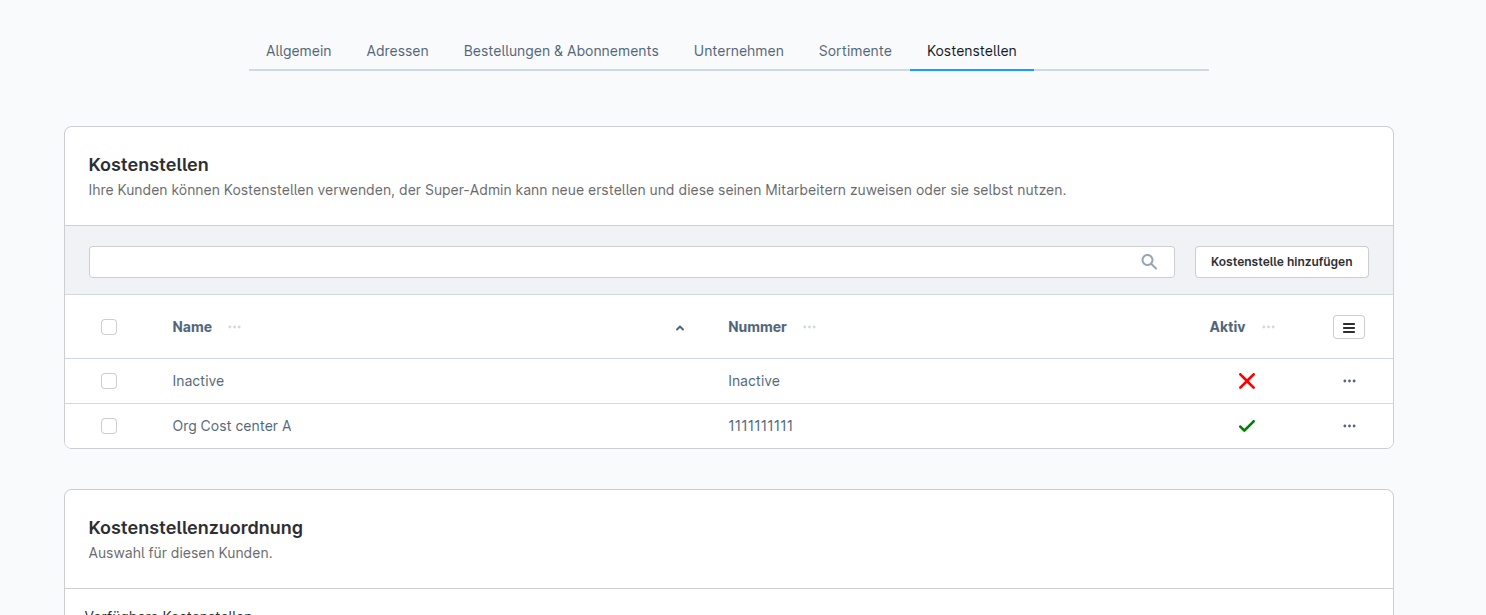Open Nummer column options dots
Viewport: 1486px width, 615px height.
pyautogui.click(x=809, y=327)
